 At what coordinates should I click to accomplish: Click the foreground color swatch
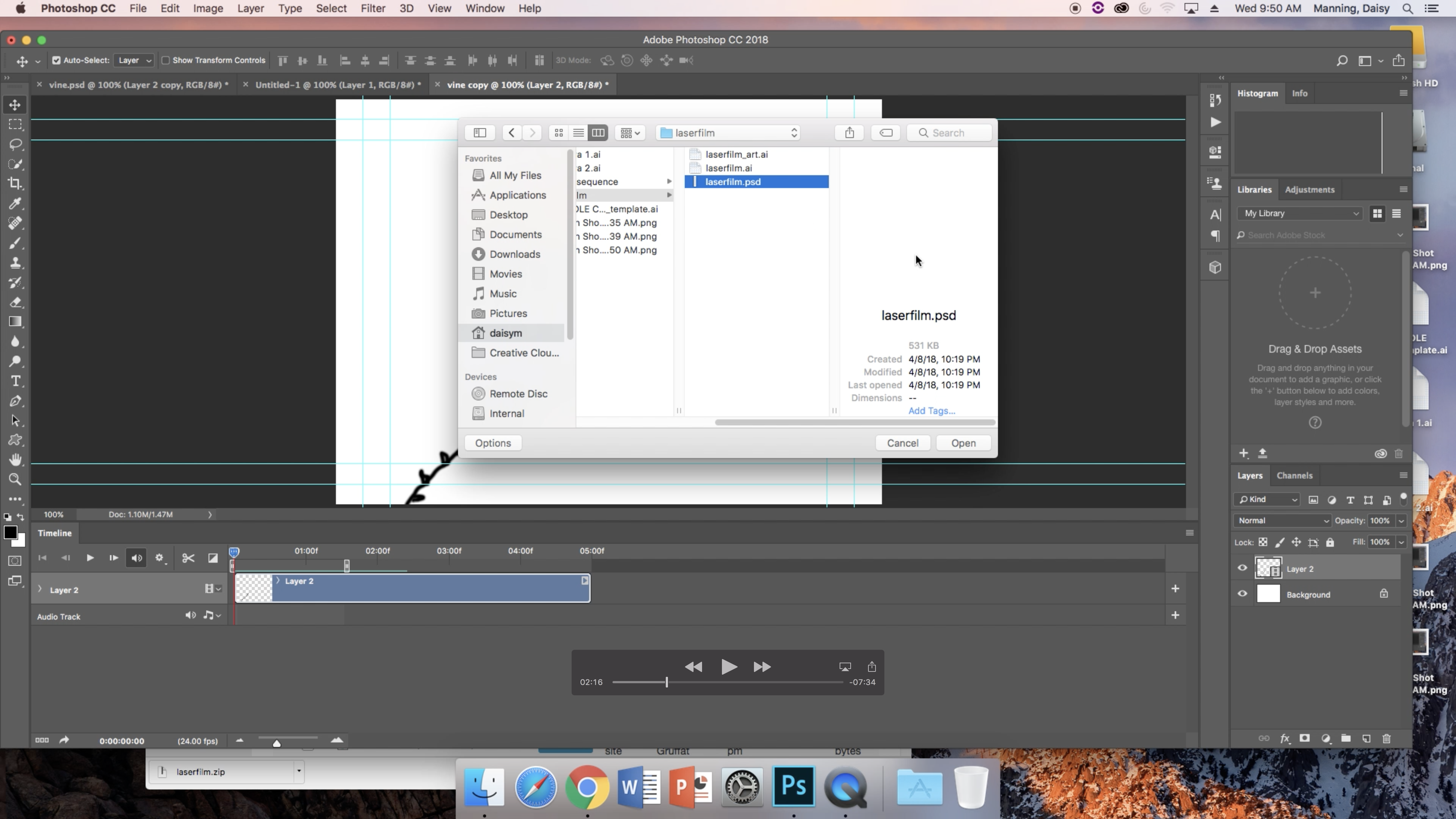(10, 532)
